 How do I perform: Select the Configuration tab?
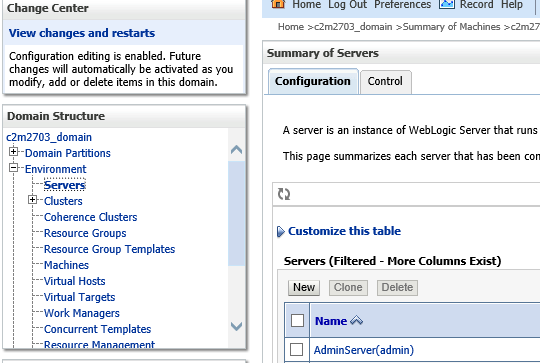313,81
